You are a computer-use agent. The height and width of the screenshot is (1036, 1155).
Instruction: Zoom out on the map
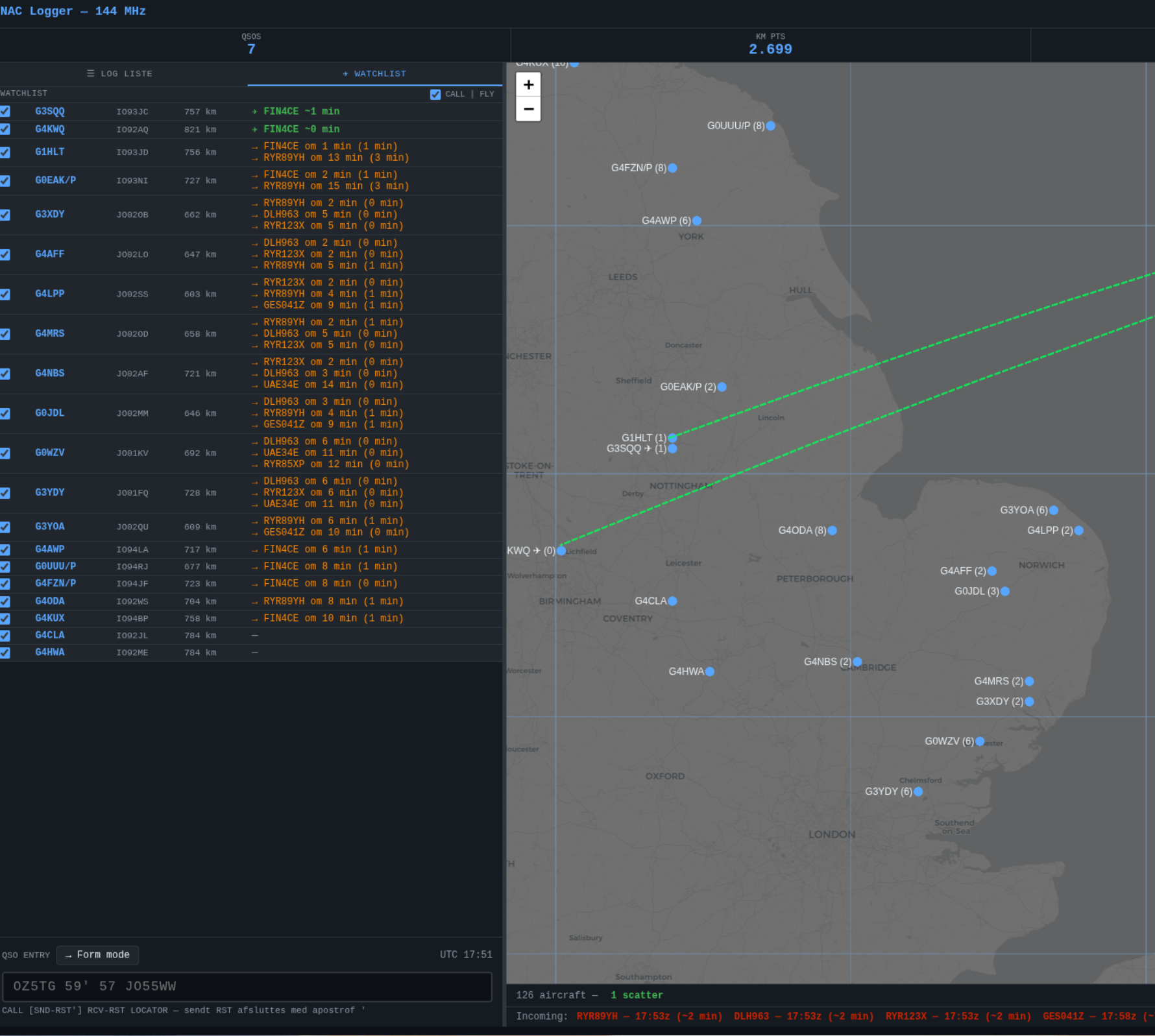(528, 109)
